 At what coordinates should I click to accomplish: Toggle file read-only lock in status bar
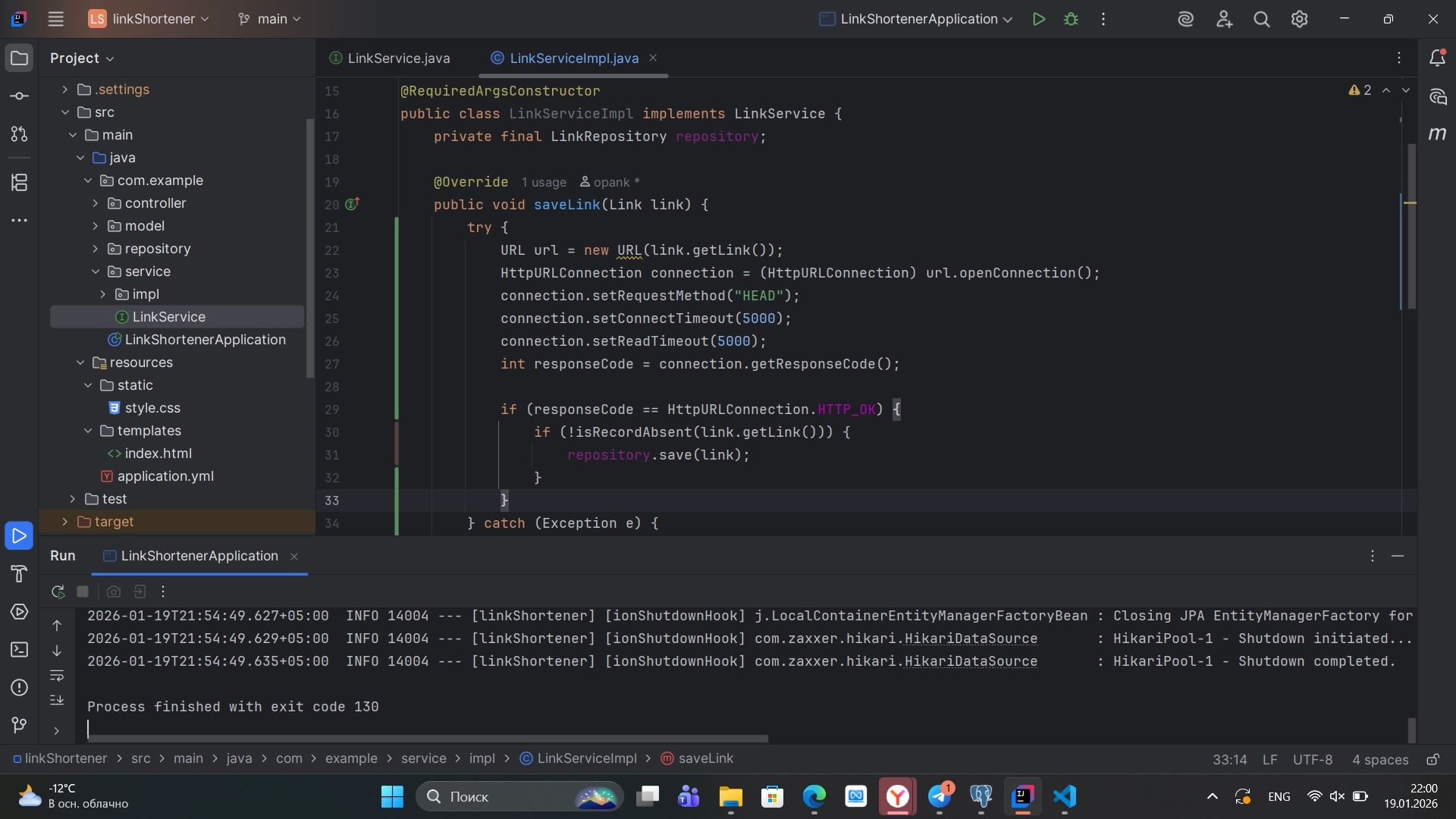point(1432,759)
